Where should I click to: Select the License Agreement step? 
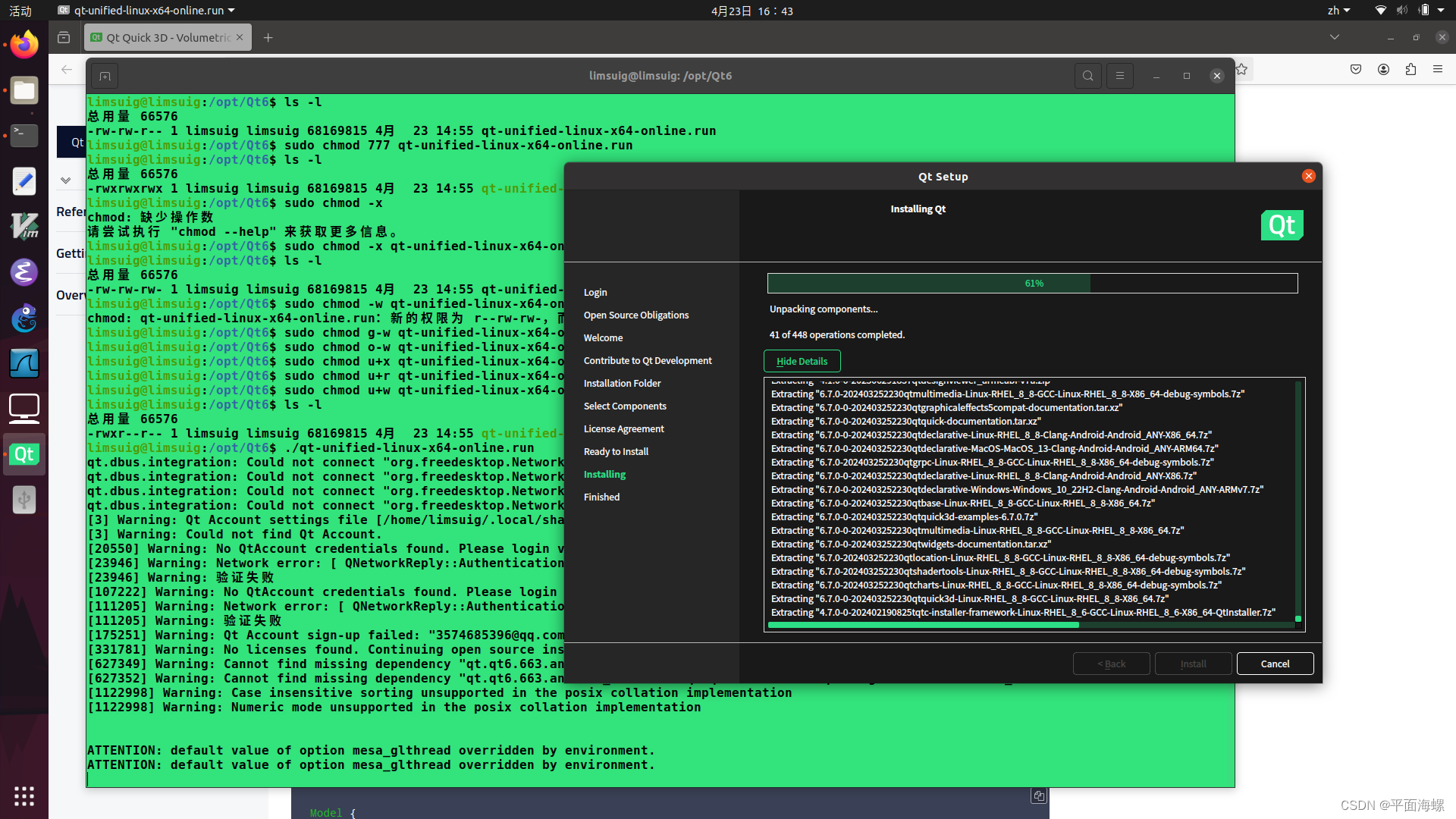coord(623,428)
